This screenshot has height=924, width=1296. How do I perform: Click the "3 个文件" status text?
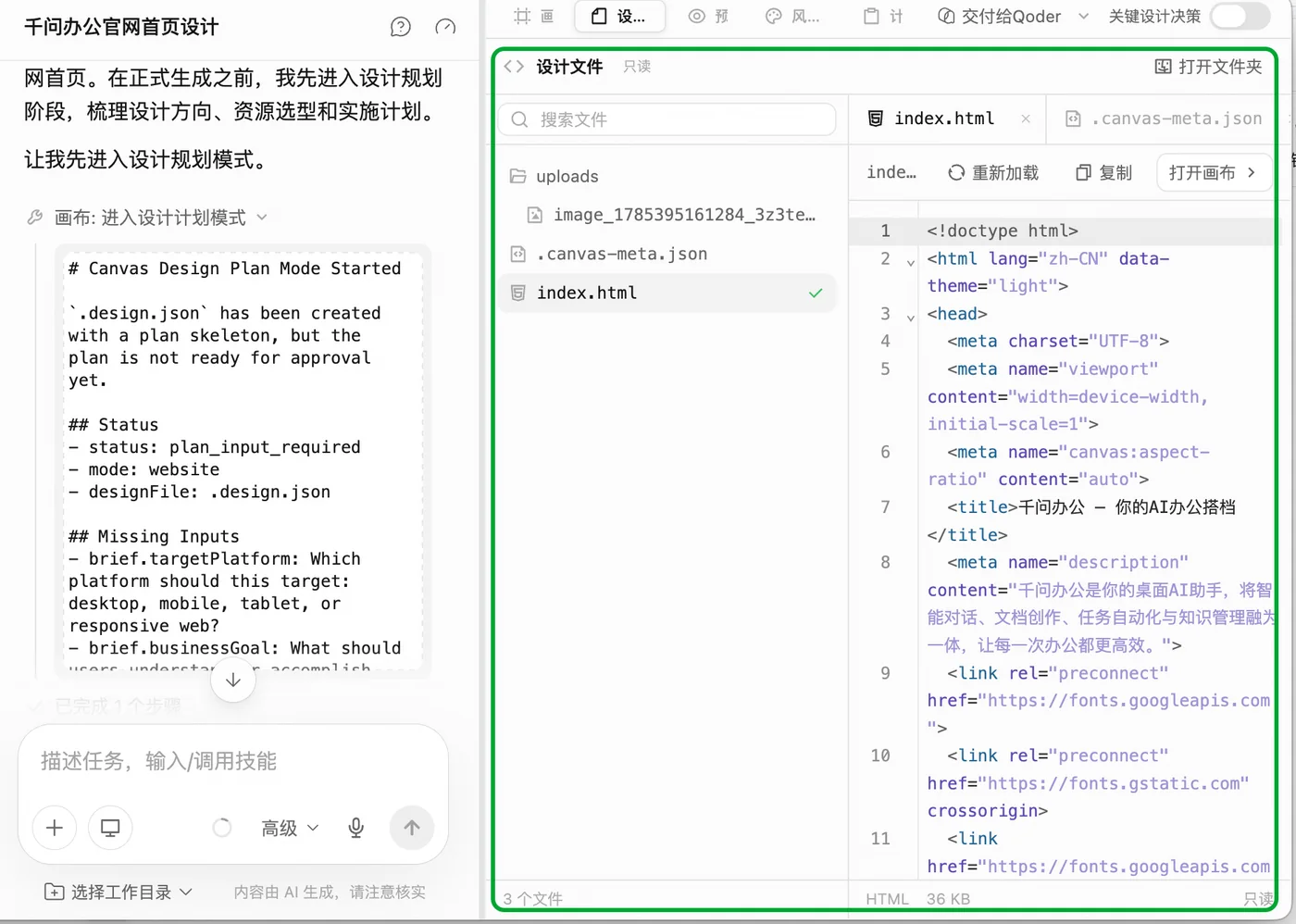pos(533,899)
